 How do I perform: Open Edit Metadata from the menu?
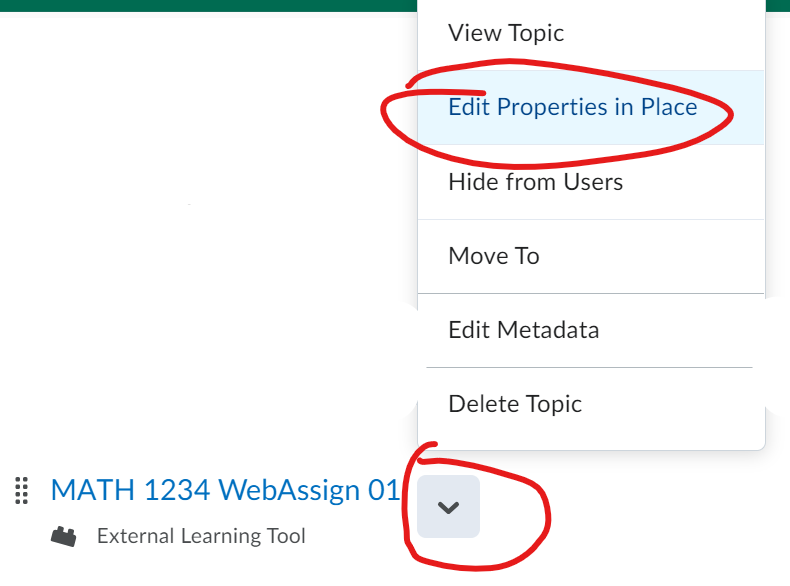(x=523, y=330)
